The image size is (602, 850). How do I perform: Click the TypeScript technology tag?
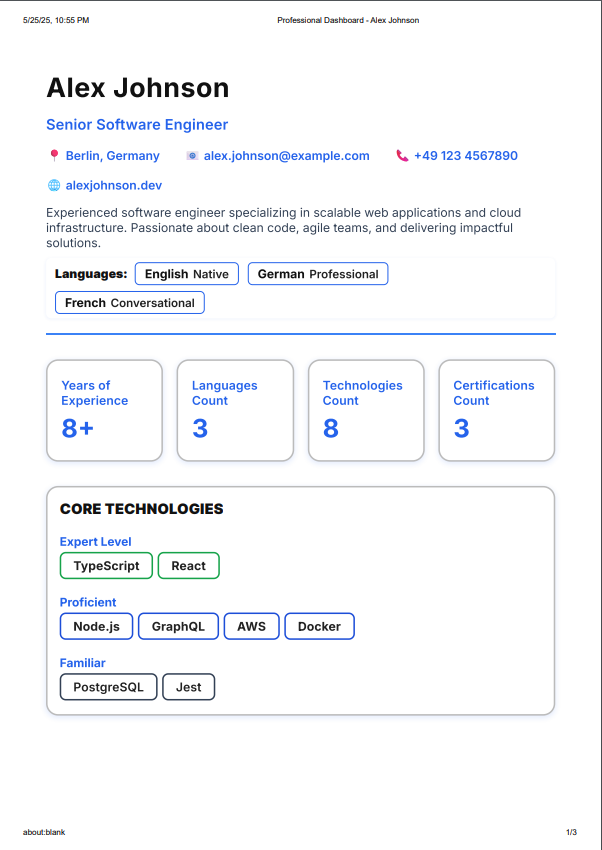coord(106,565)
